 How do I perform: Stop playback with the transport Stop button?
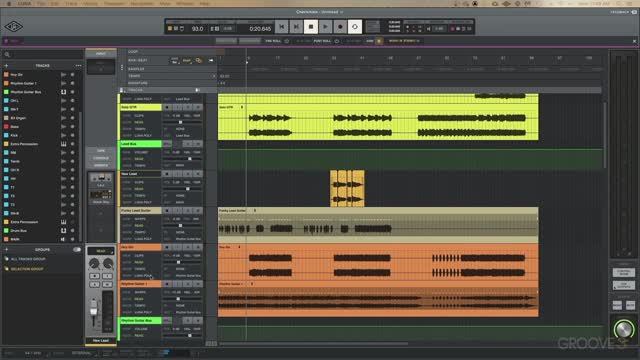click(311, 27)
